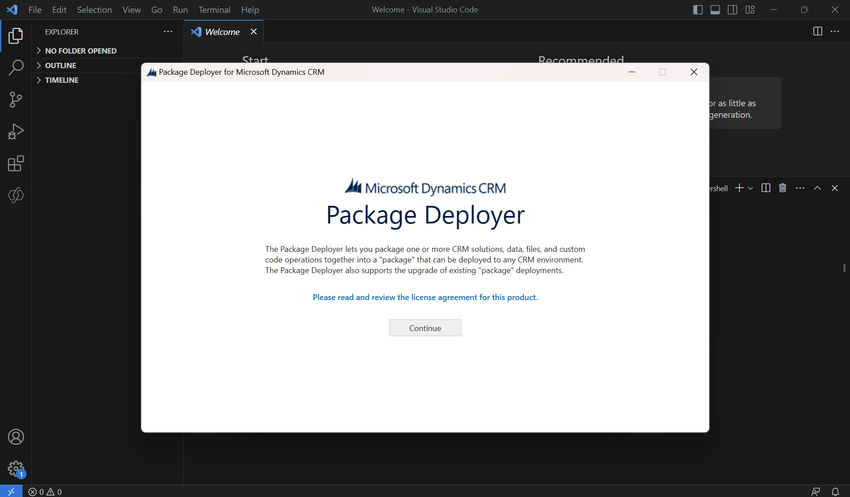The image size is (850, 497).
Task: Open the Explorer view in activity bar
Action: click(16, 36)
